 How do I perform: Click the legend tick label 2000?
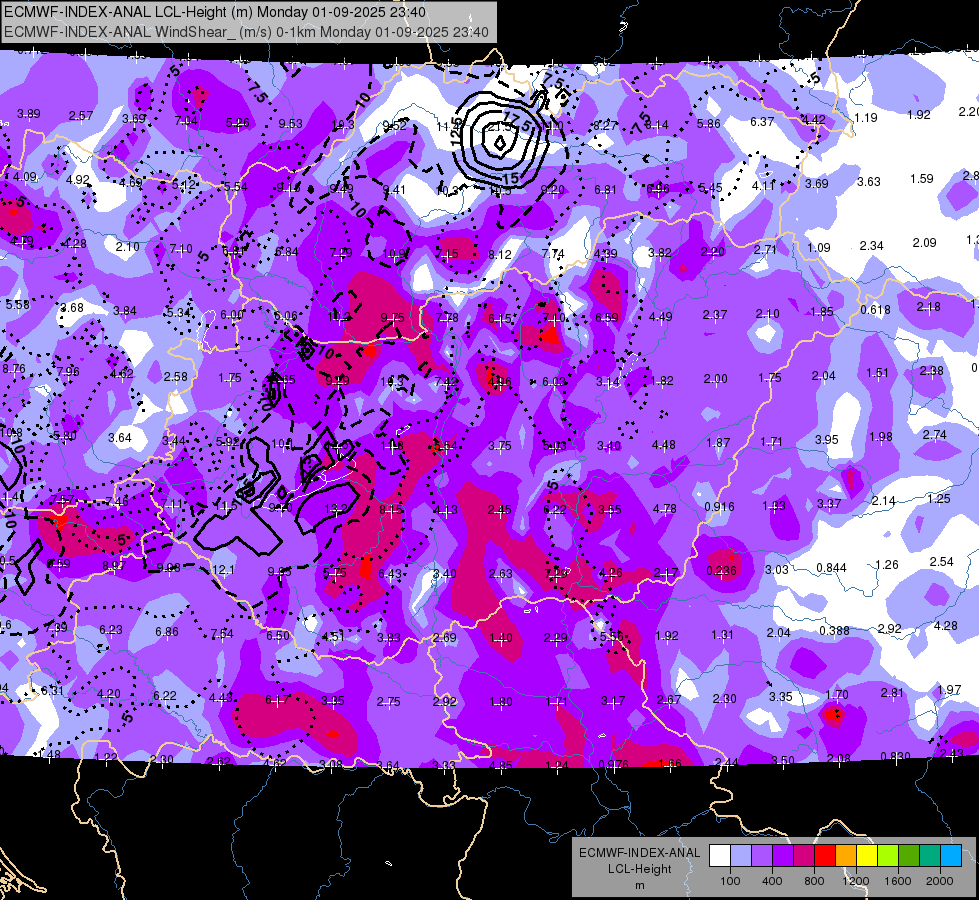point(940,881)
